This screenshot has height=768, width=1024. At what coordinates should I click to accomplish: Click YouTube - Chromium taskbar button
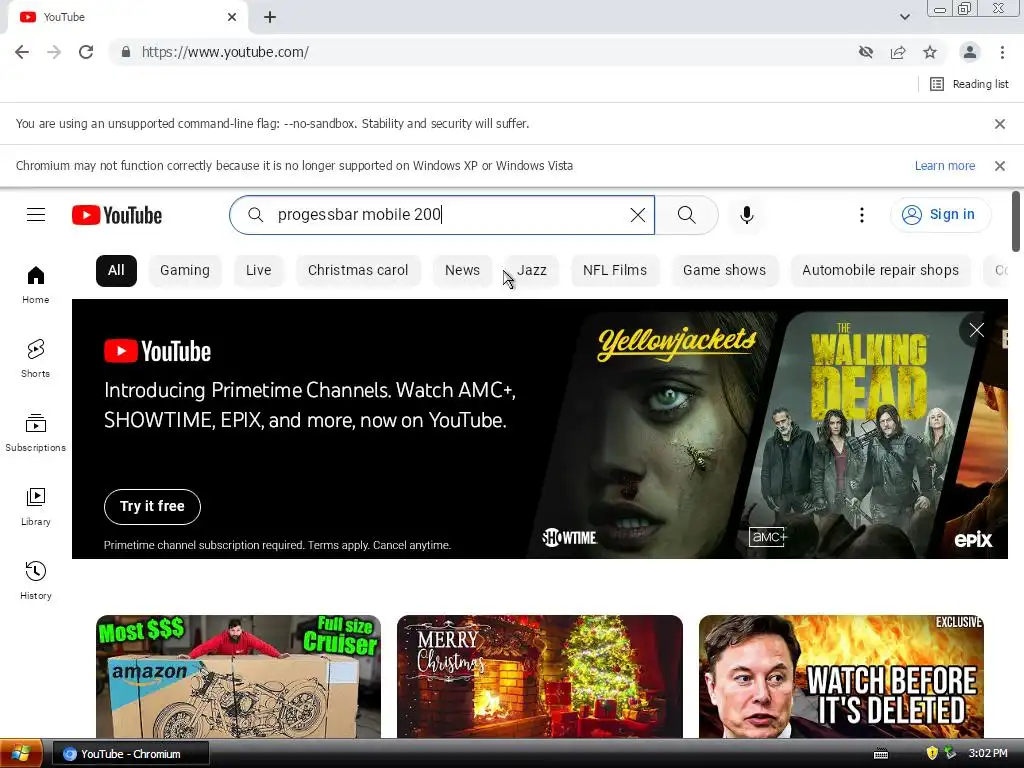[x=131, y=754]
